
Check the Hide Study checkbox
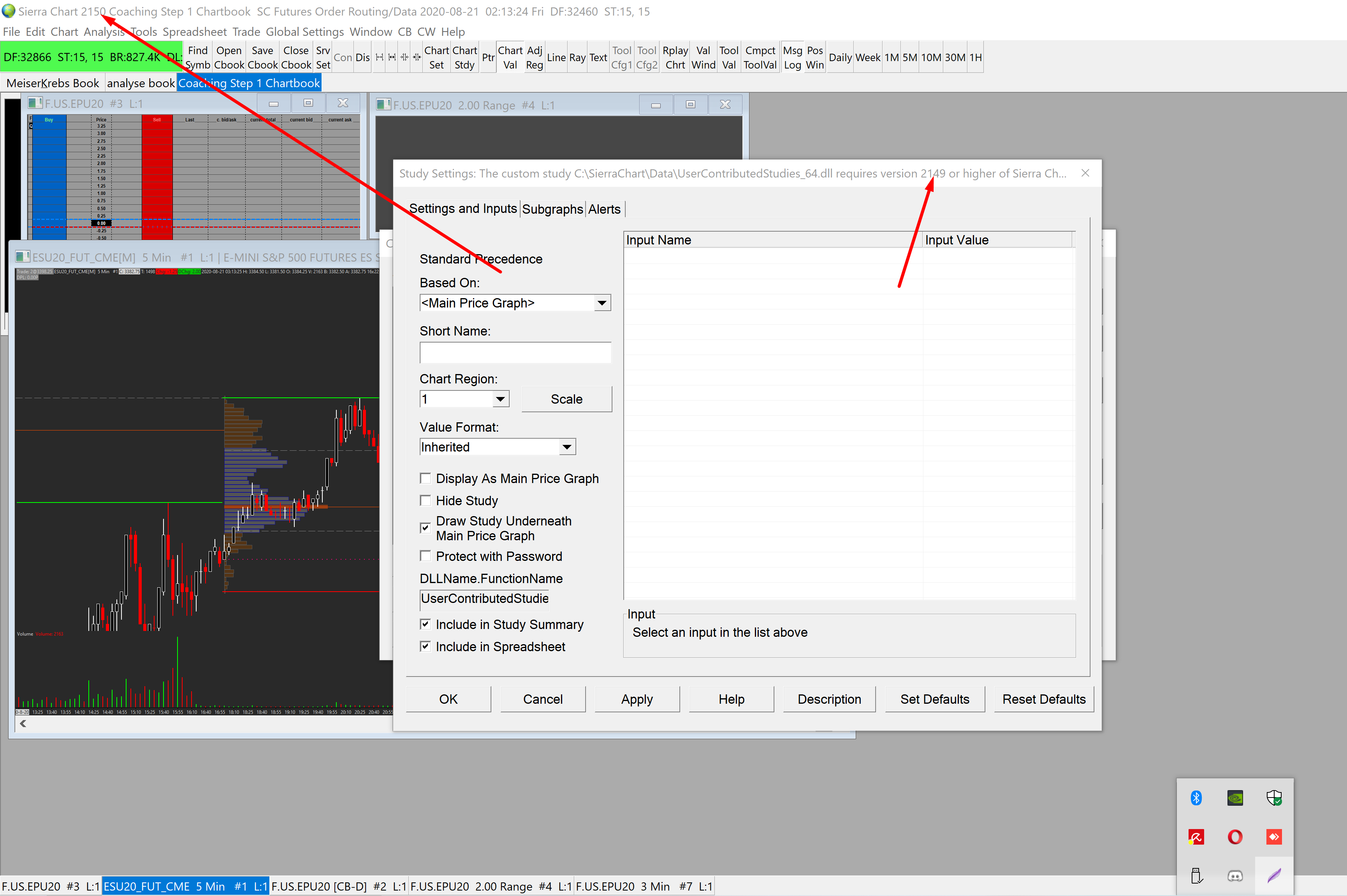point(425,501)
